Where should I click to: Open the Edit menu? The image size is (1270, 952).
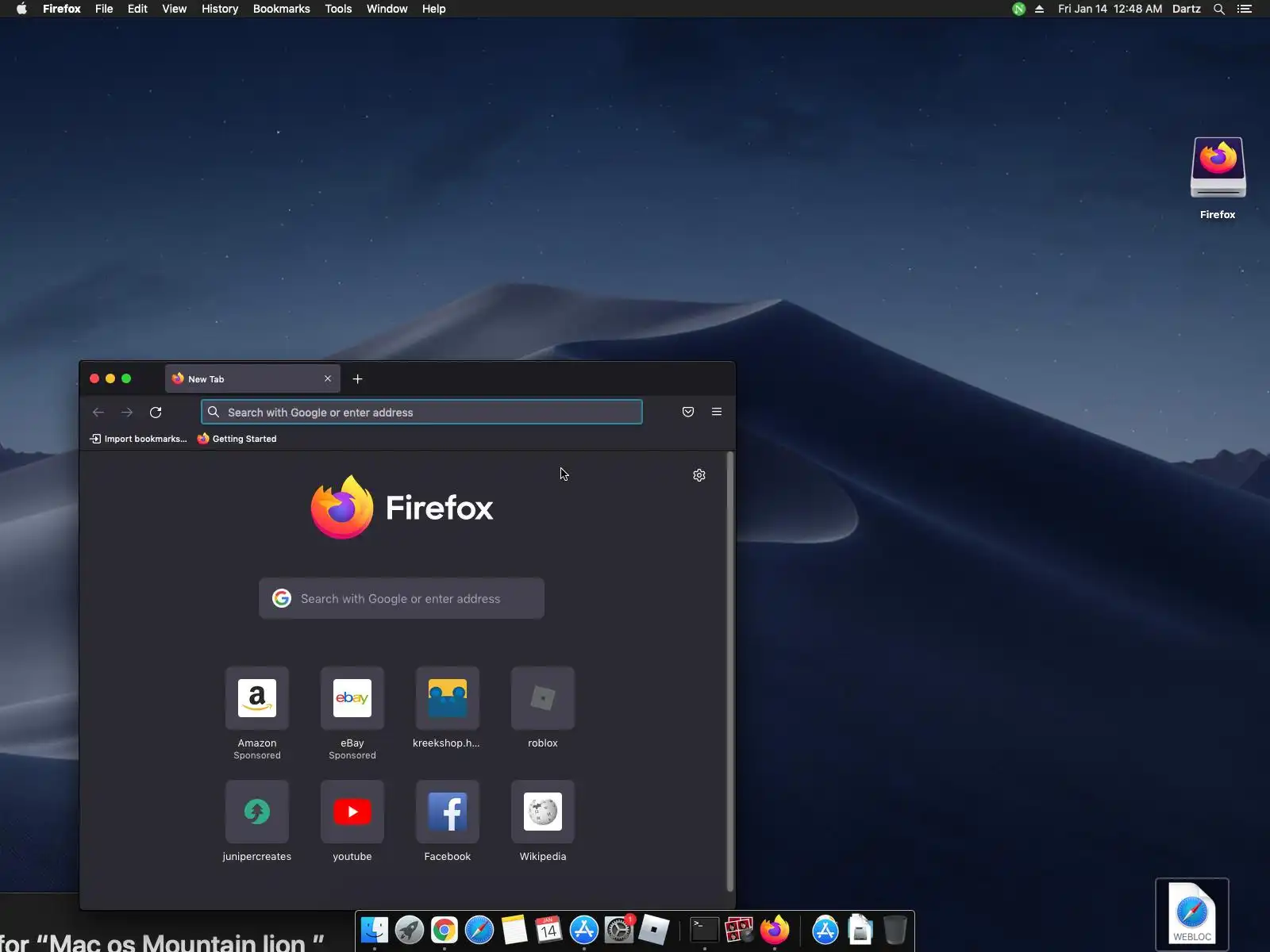click(x=137, y=9)
